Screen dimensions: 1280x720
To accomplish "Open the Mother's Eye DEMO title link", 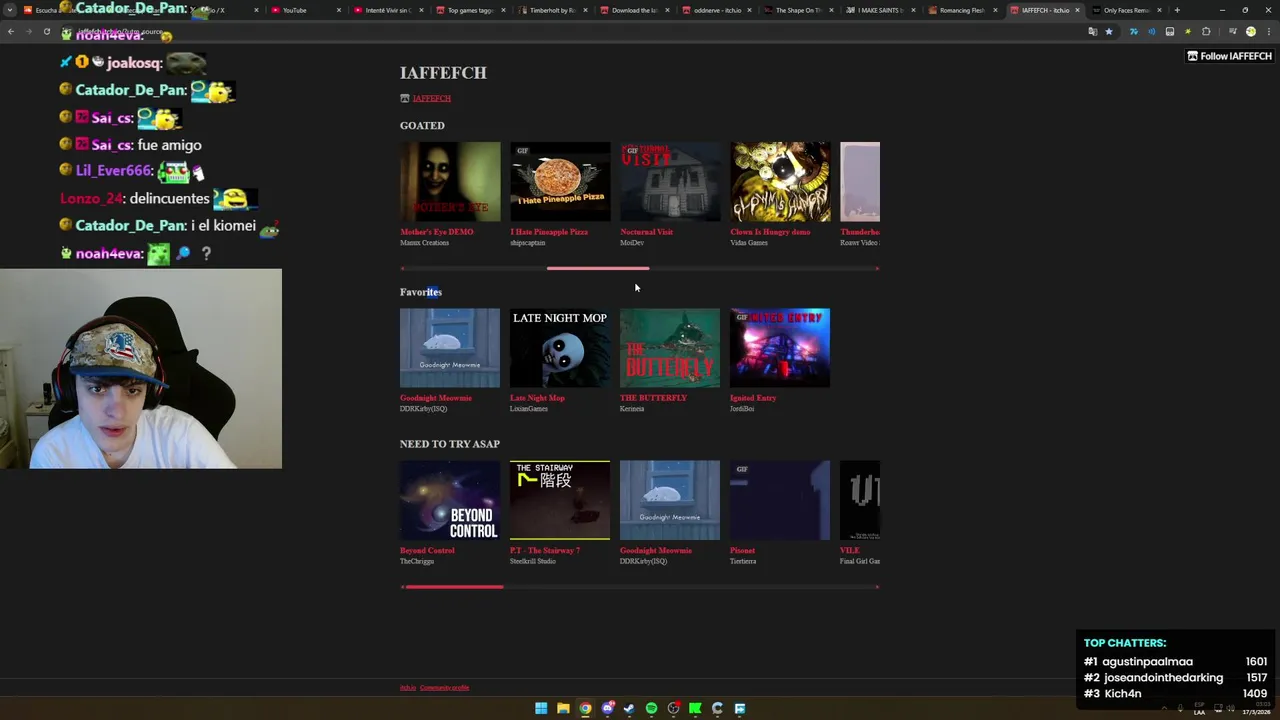I will tap(436, 232).
